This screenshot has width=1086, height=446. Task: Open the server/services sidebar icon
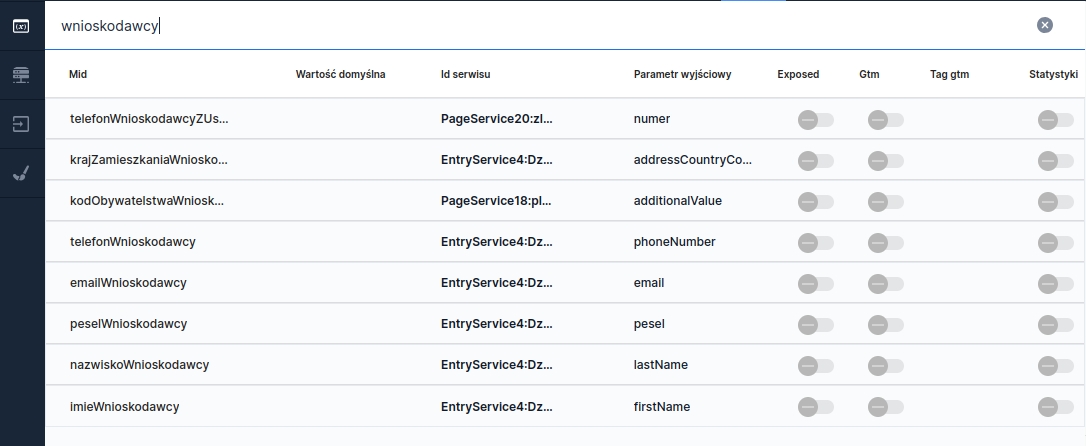(x=21, y=75)
